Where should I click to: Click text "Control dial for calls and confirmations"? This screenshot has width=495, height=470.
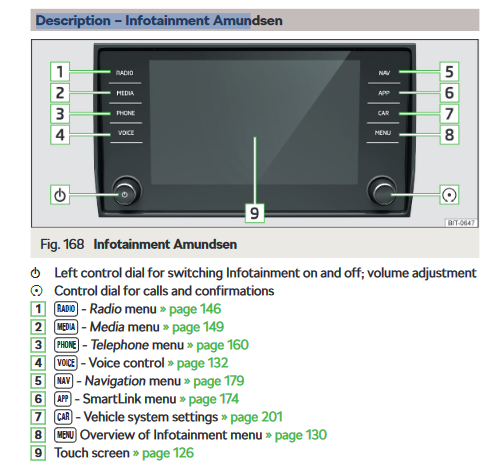164,291
